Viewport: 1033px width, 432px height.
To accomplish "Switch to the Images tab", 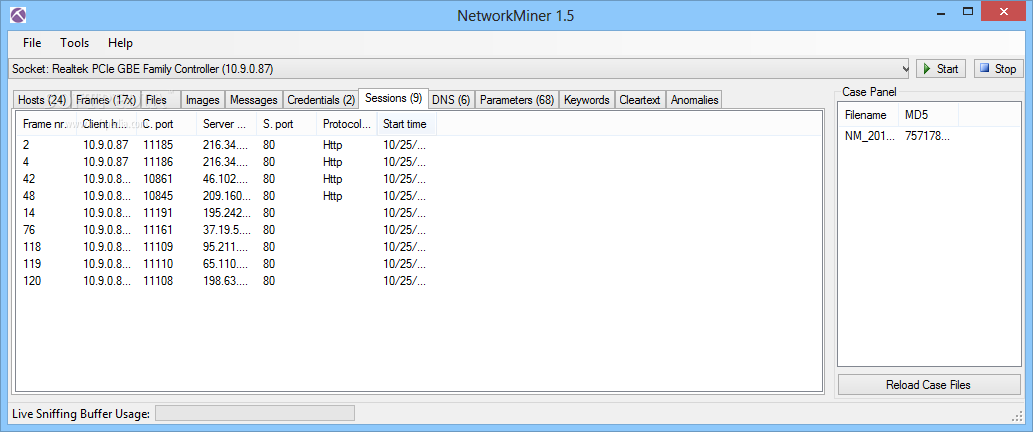I will pos(202,100).
